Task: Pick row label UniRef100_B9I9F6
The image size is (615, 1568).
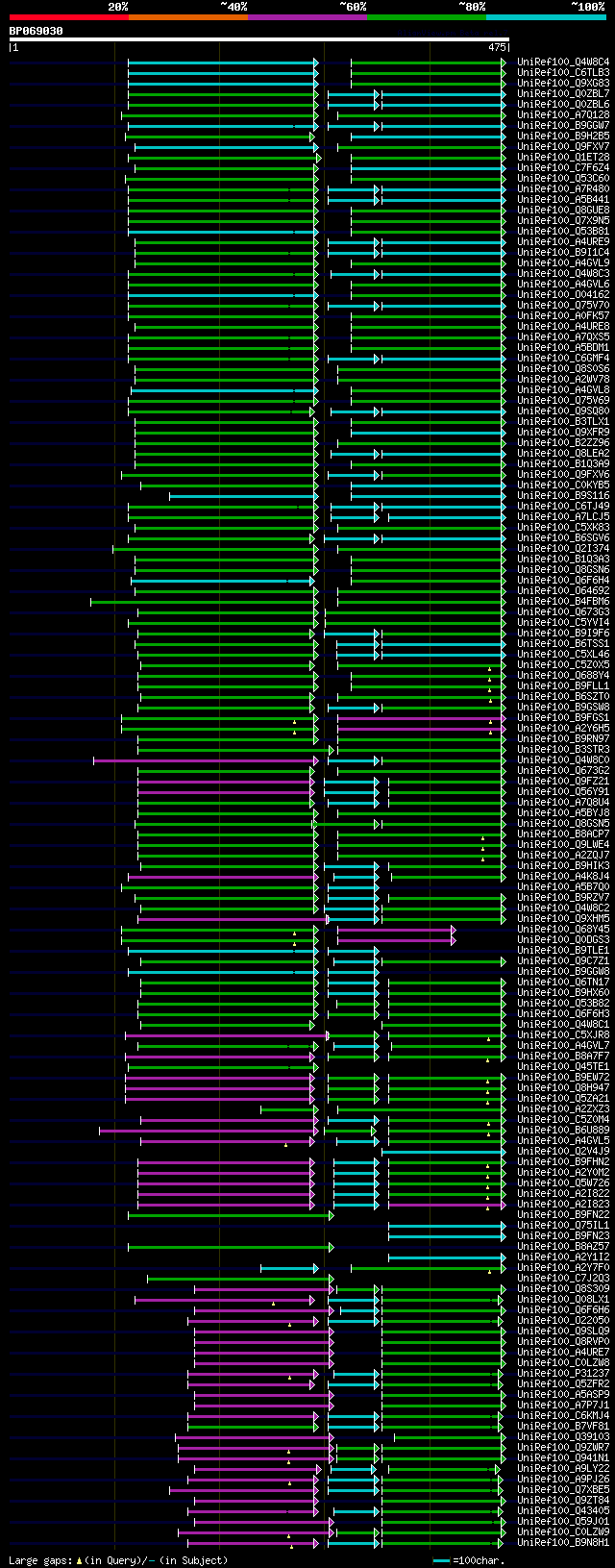Action: (563, 633)
